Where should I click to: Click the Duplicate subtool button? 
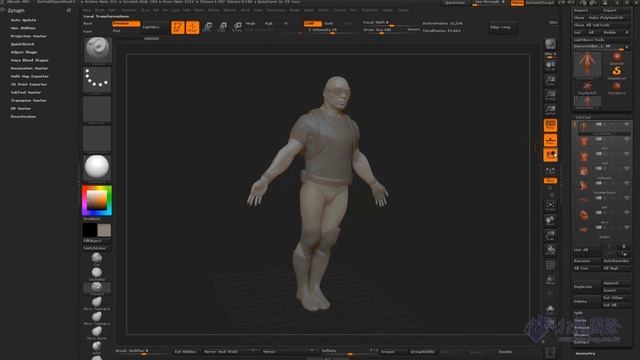click(587, 287)
